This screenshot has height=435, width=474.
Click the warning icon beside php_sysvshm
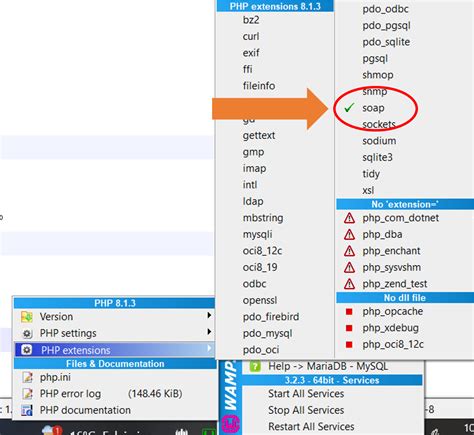349,267
